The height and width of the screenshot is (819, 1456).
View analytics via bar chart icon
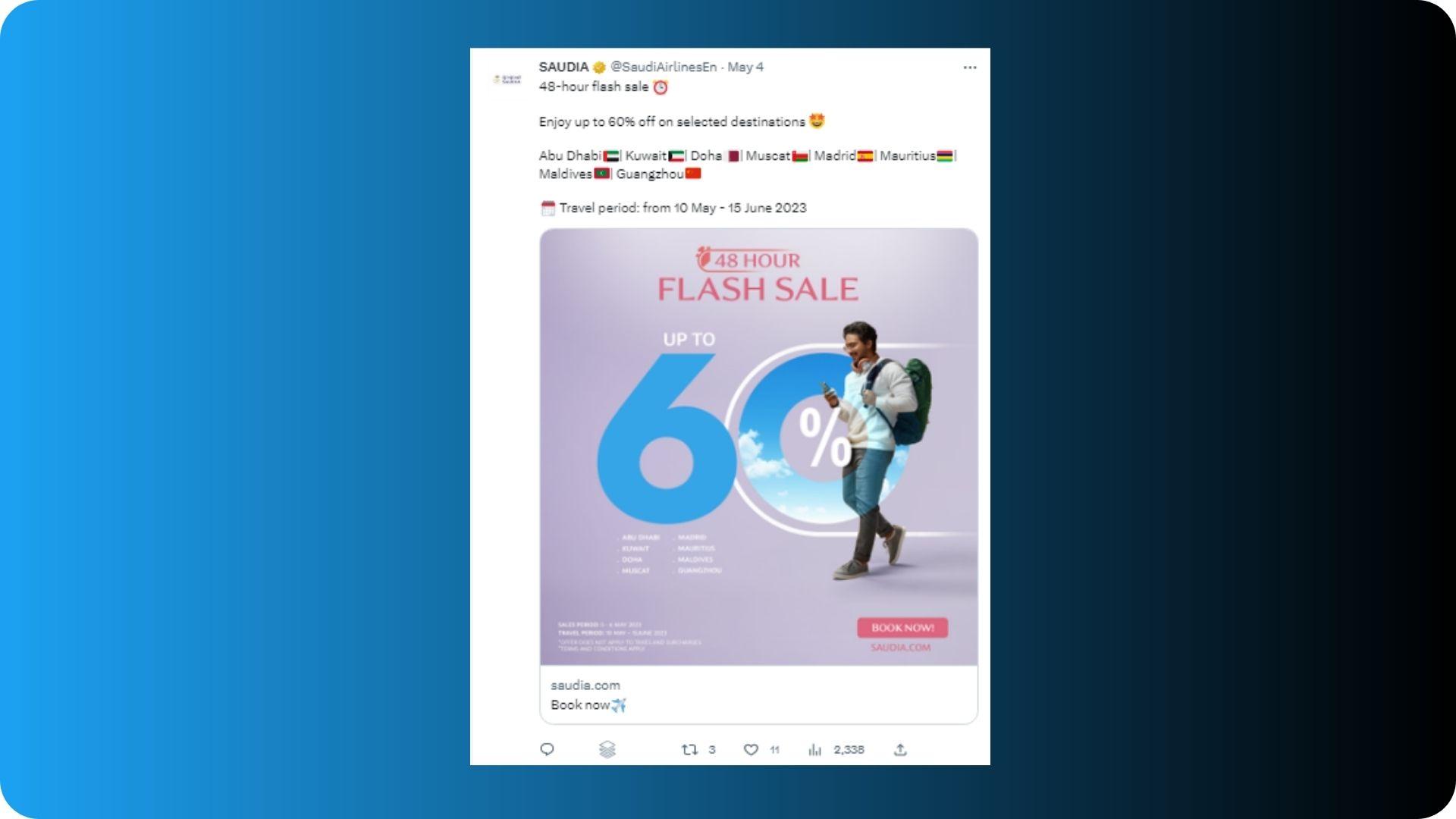815,749
